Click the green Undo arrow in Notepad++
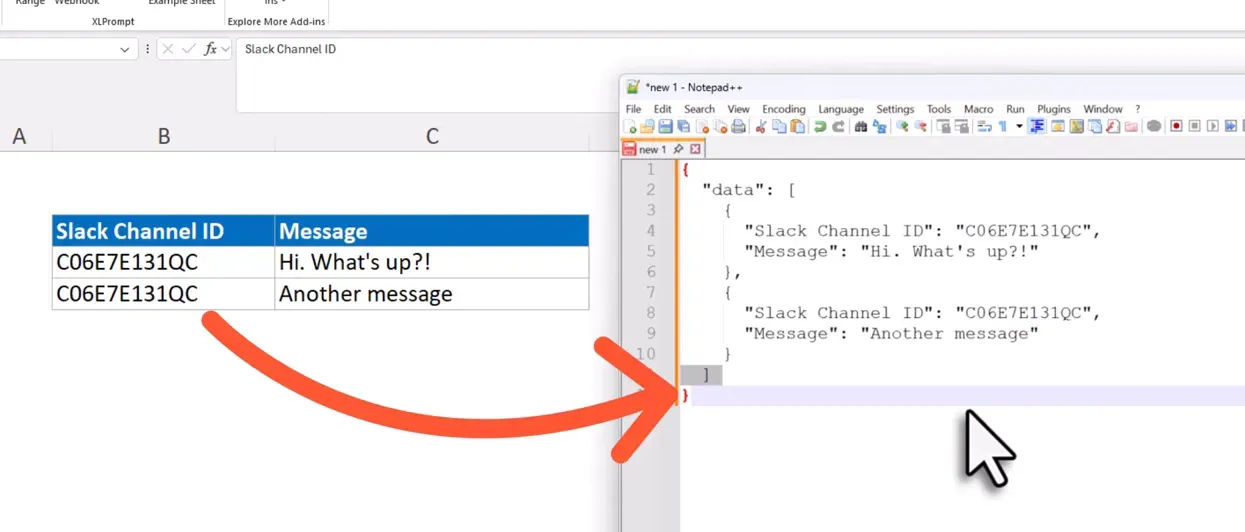 coord(819,126)
